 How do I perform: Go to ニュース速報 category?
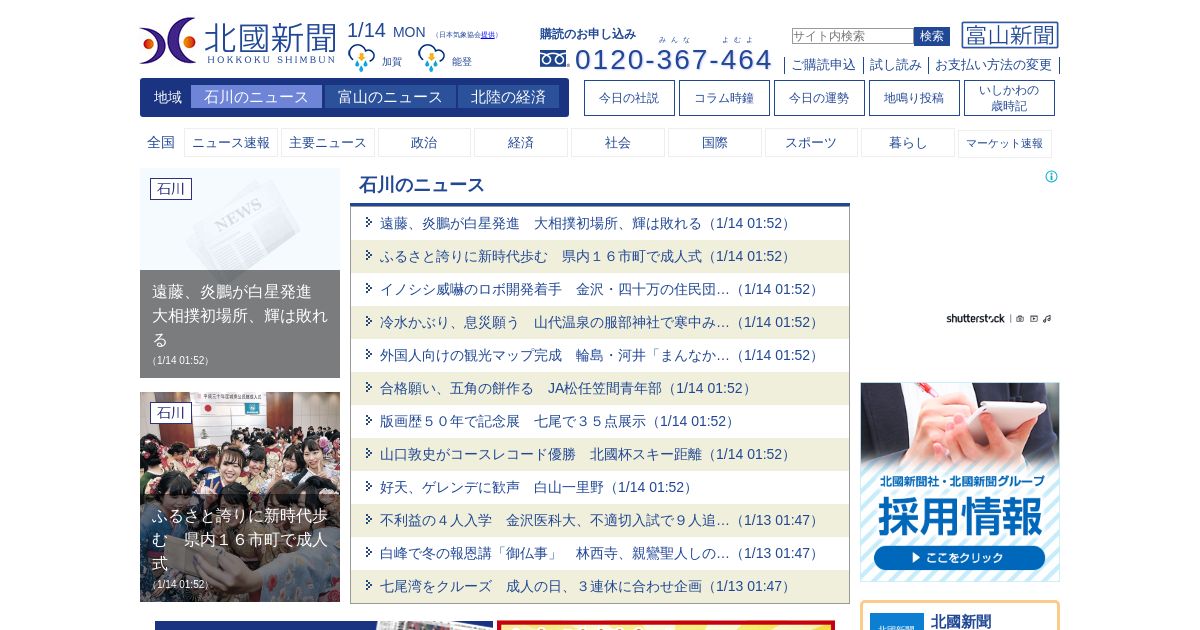pos(231,143)
